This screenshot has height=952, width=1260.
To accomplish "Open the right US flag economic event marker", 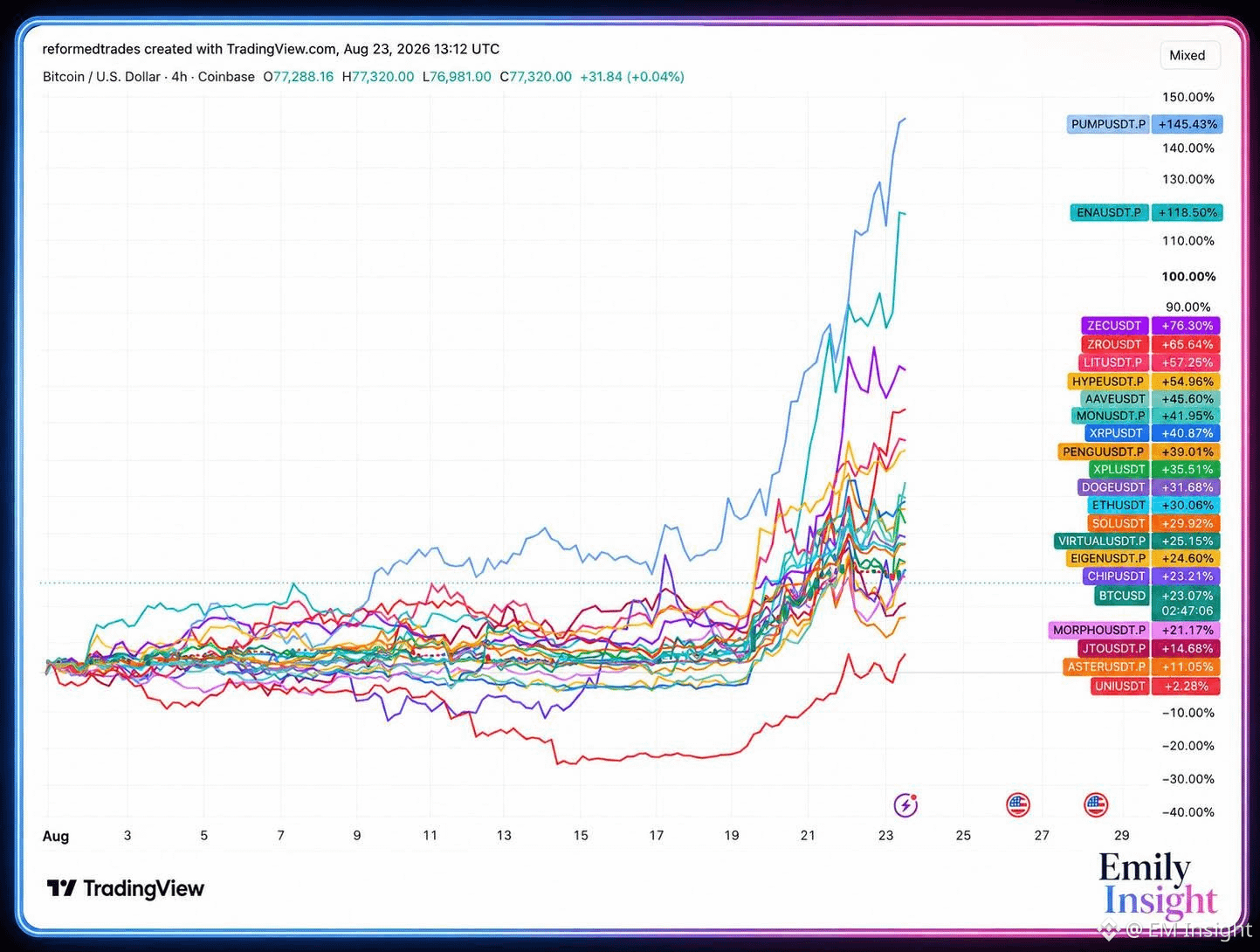I will pyautogui.click(x=1095, y=804).
